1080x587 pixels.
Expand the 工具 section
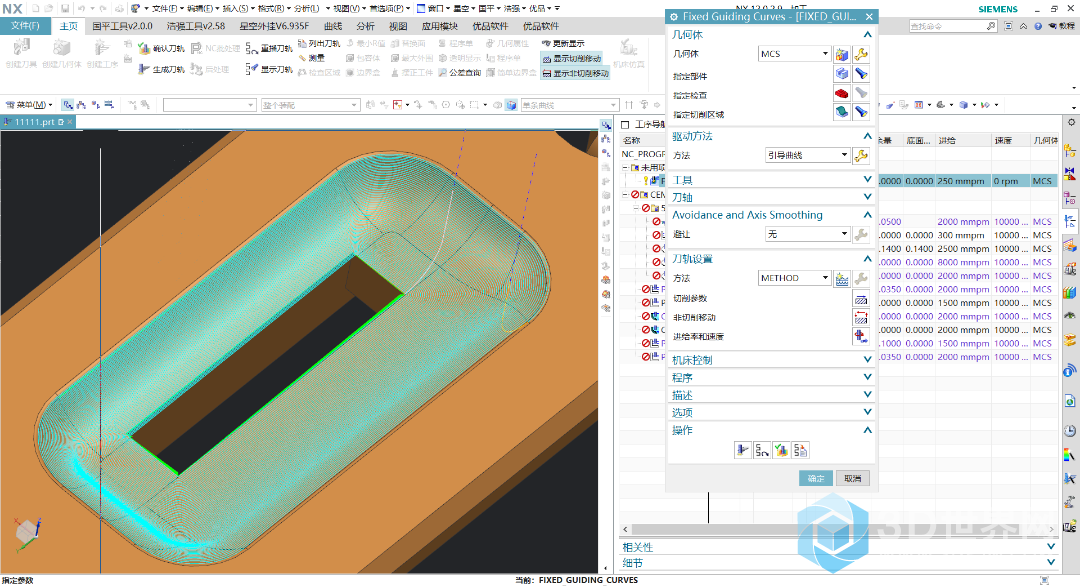(771, 181)
